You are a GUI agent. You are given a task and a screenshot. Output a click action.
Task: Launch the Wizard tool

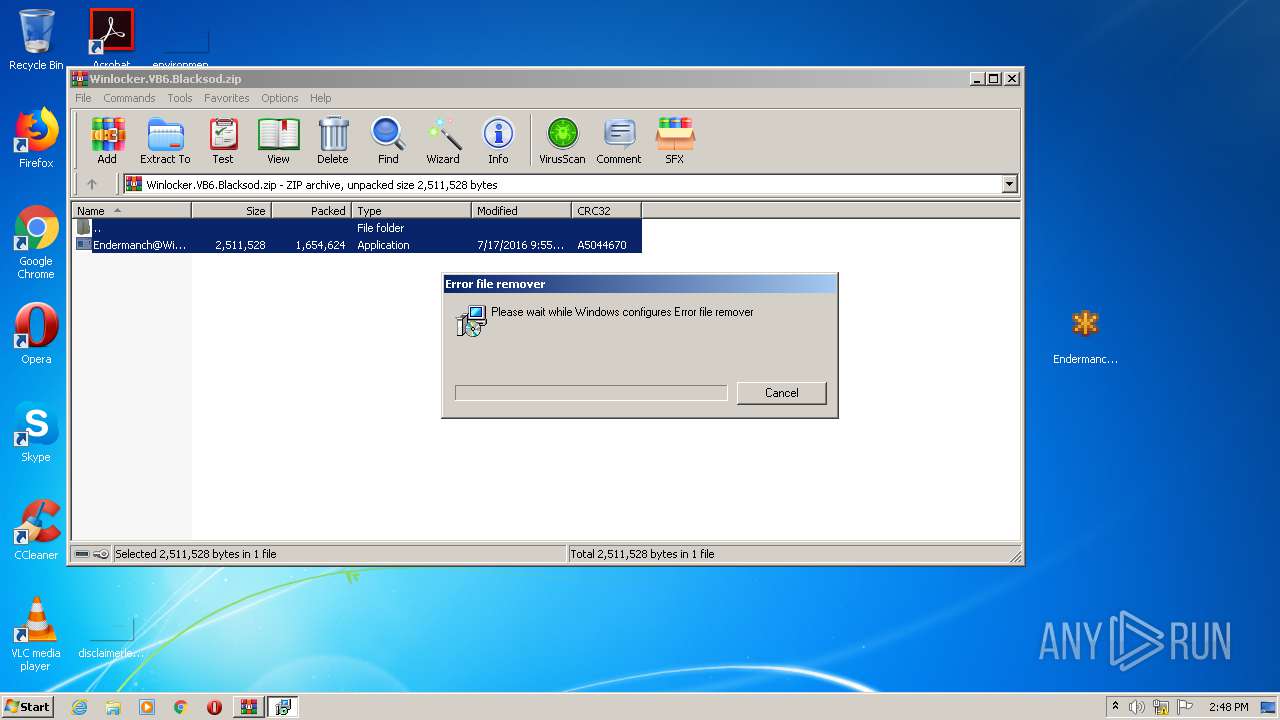click(443, 140)
